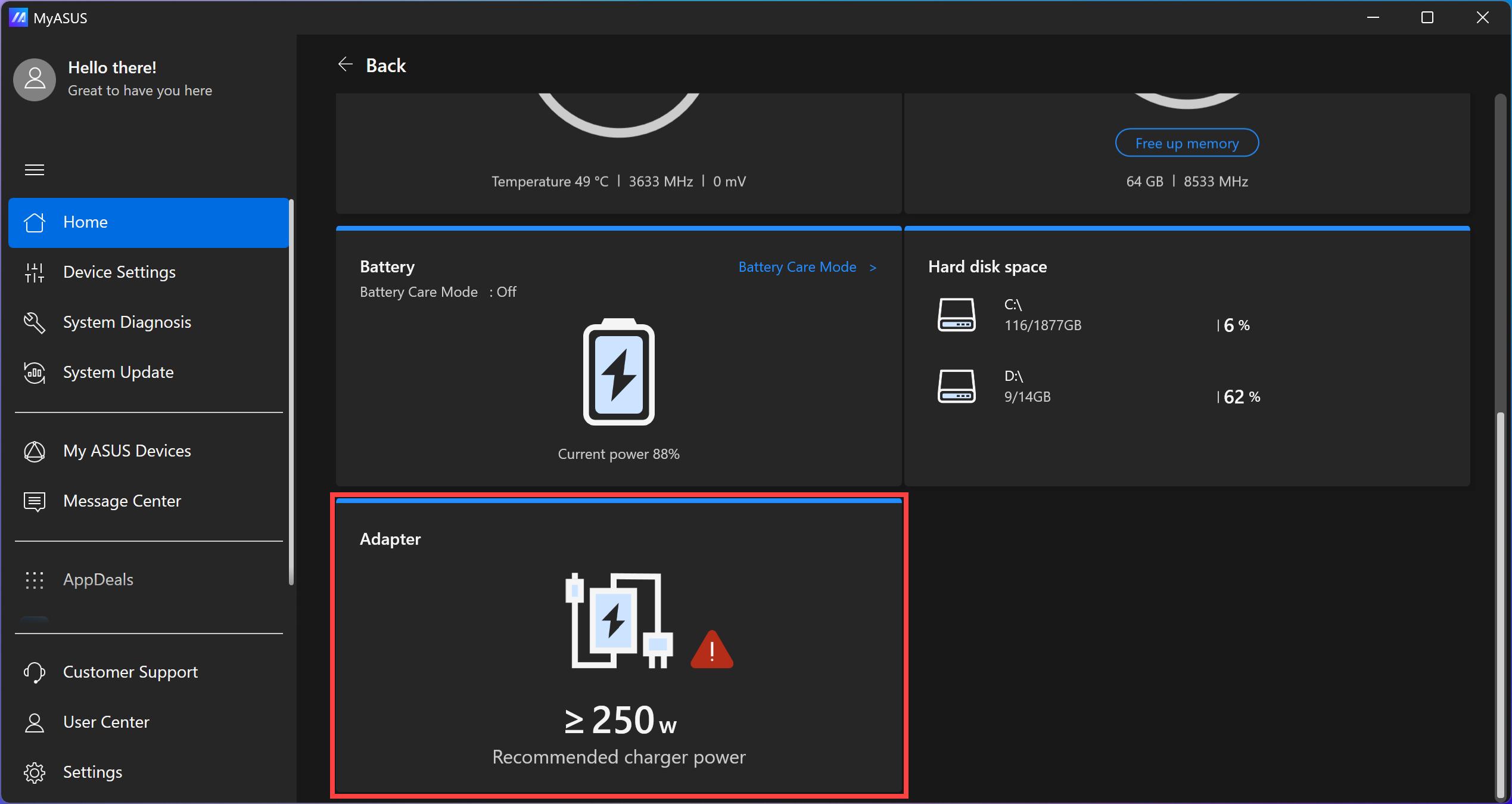Click the System Diagnosis wrench icon

point(35,322)
